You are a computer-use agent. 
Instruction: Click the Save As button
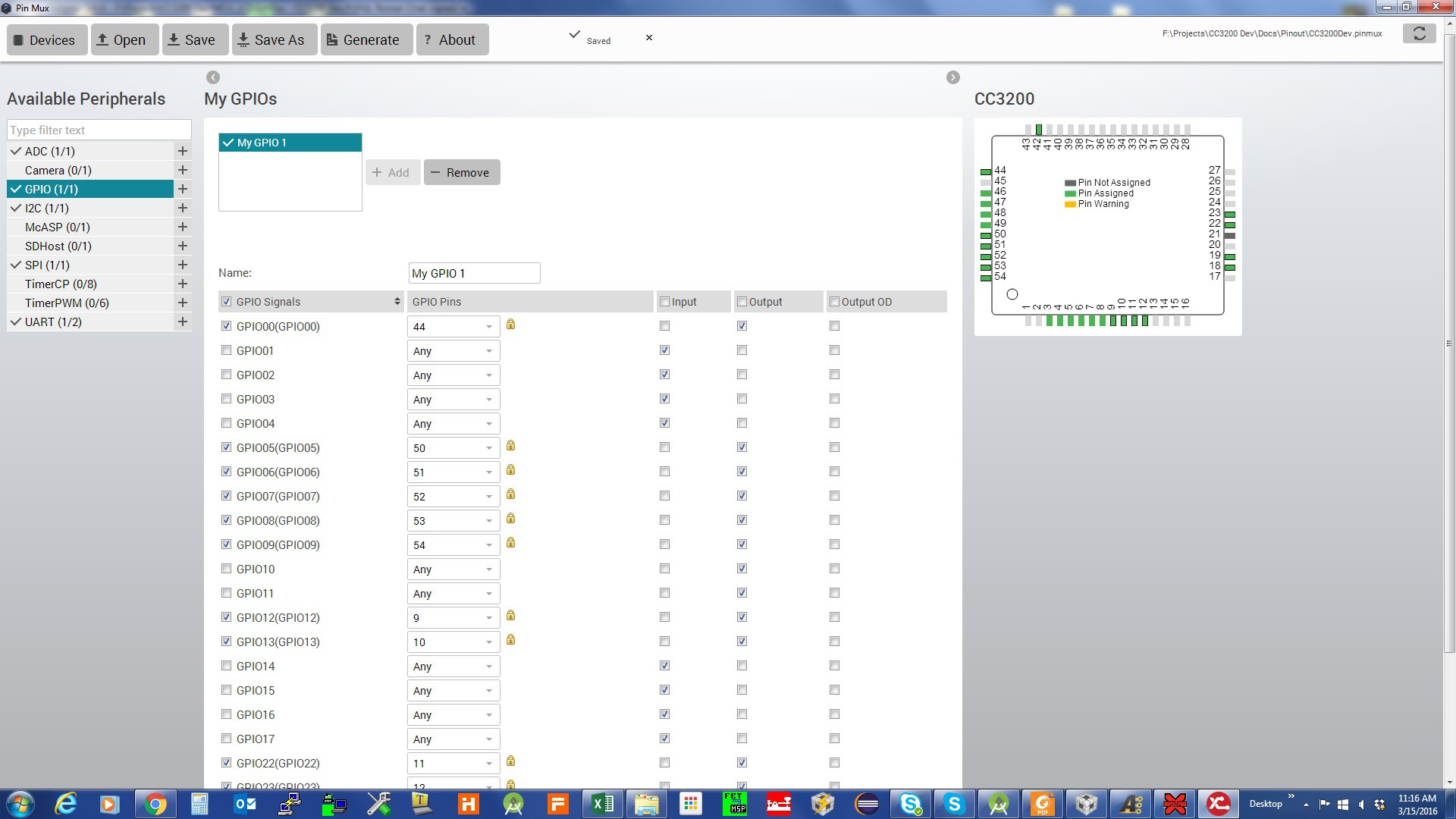[275, 39]
